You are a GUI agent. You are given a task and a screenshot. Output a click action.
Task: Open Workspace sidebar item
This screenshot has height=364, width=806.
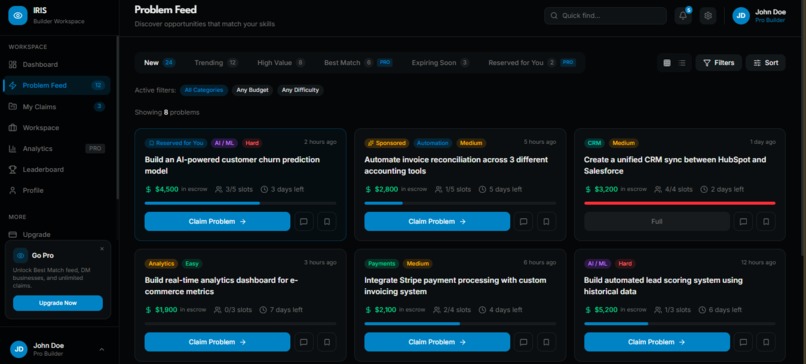click(57, 128)
